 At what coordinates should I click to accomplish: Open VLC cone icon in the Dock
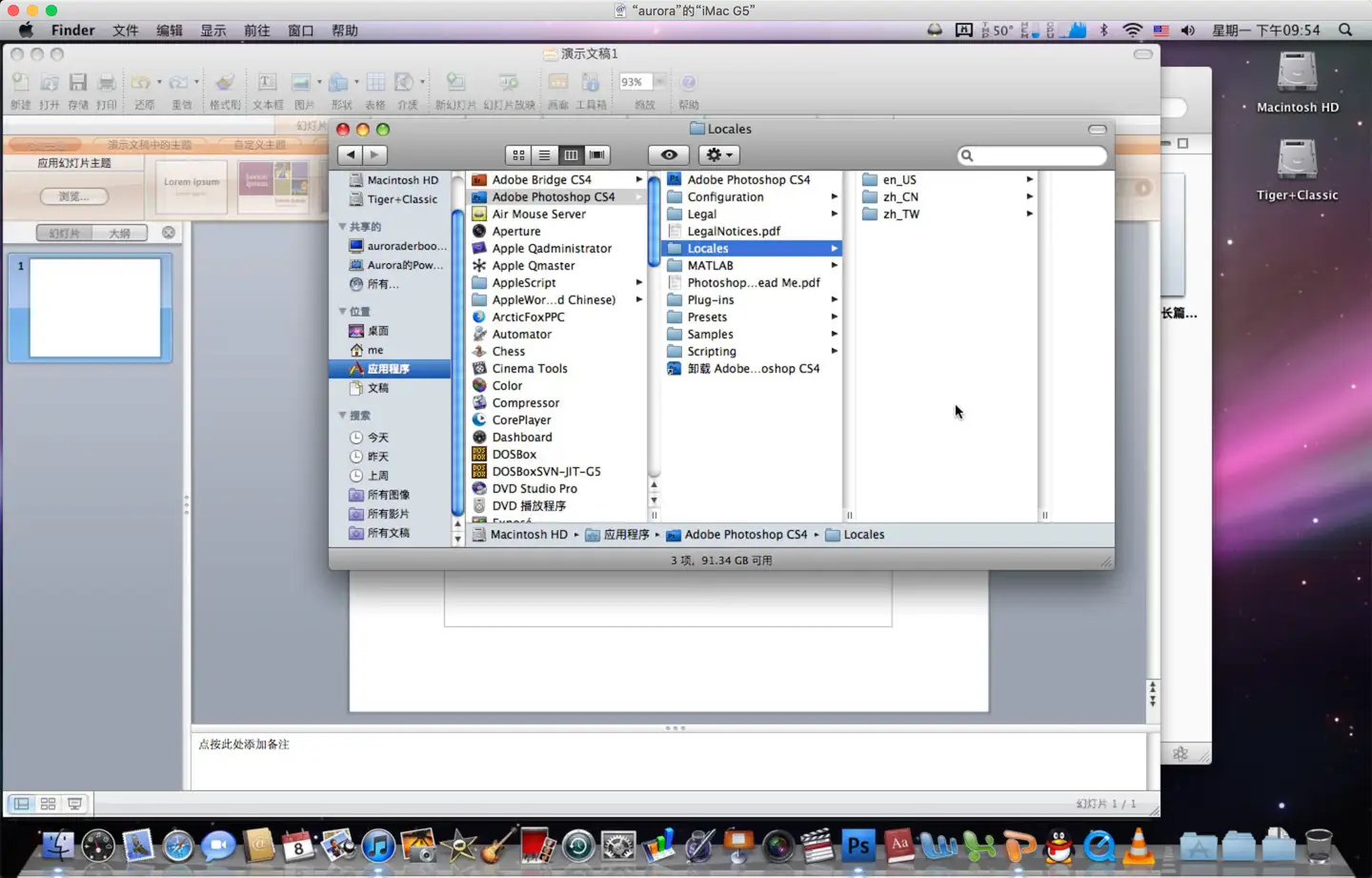click(1139, 846)
